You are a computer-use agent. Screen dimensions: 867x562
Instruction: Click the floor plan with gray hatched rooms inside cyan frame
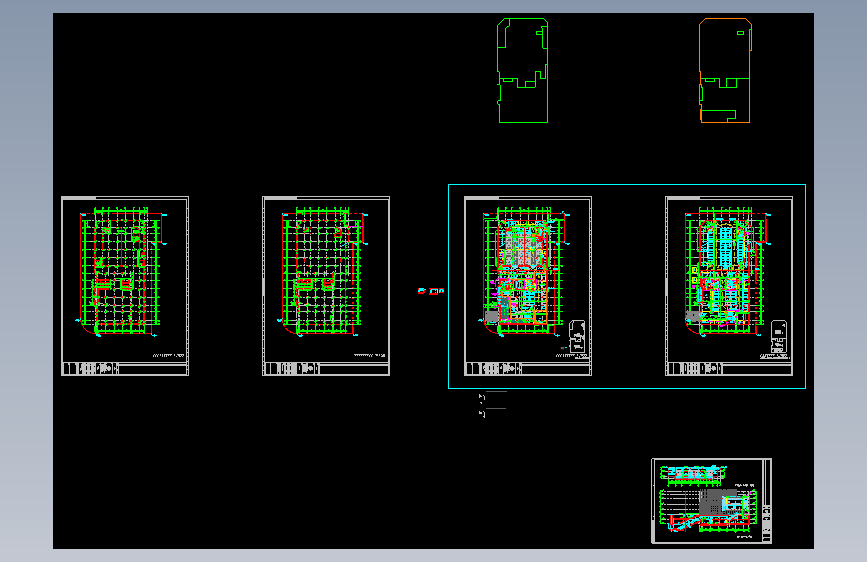[527, 286]
